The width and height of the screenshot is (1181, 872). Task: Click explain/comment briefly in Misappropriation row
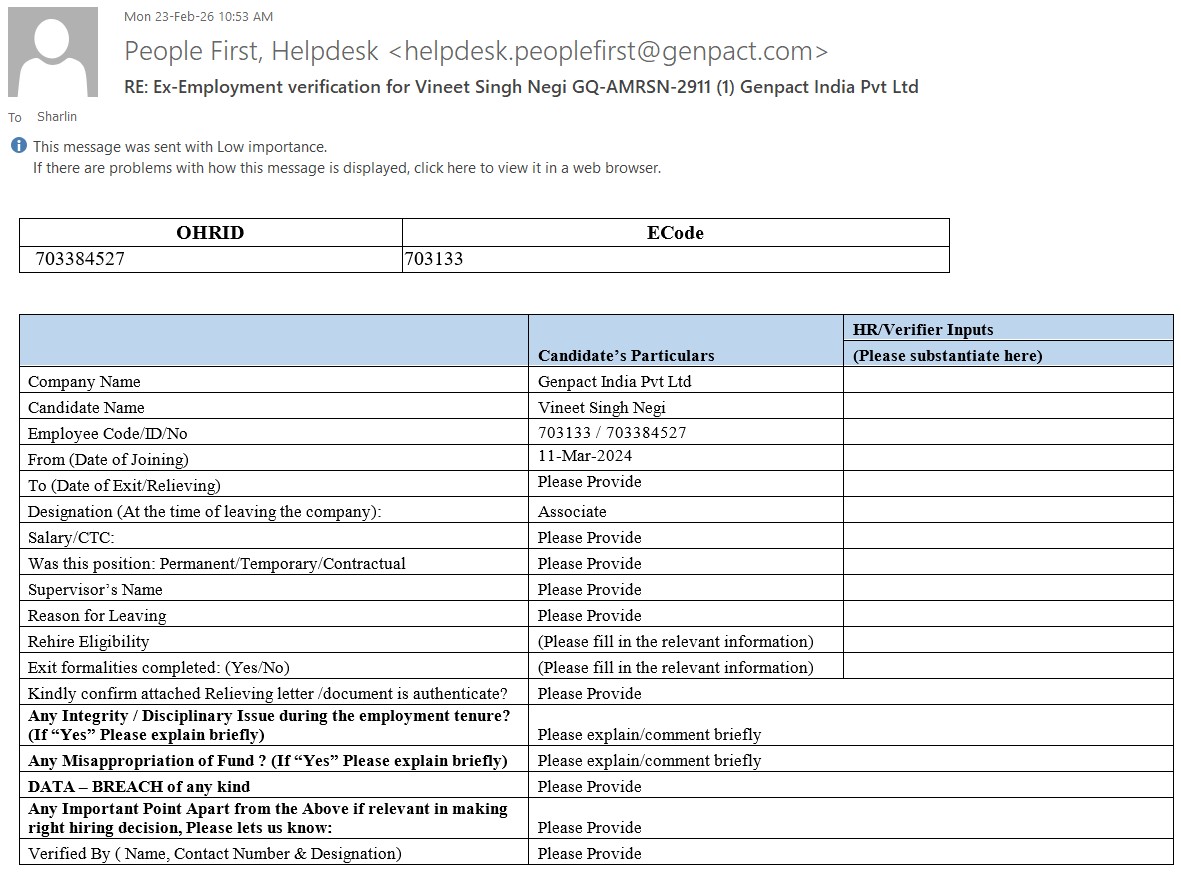click(649, 761)
